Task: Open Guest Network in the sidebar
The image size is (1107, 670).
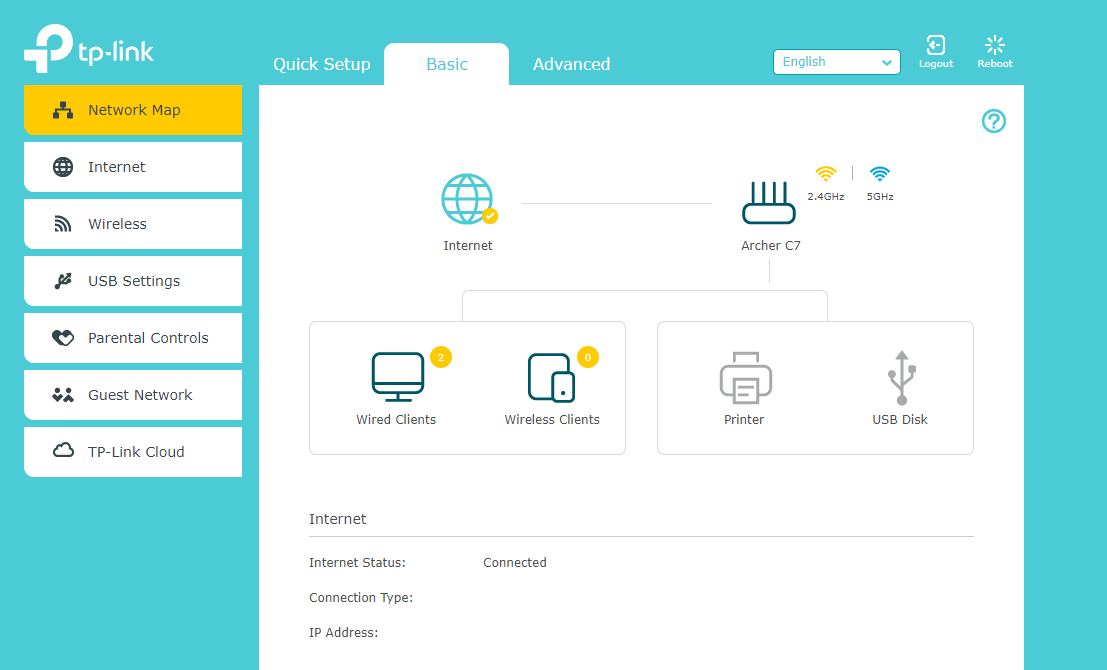Action: pyautogui.click(x=133, y=395)
